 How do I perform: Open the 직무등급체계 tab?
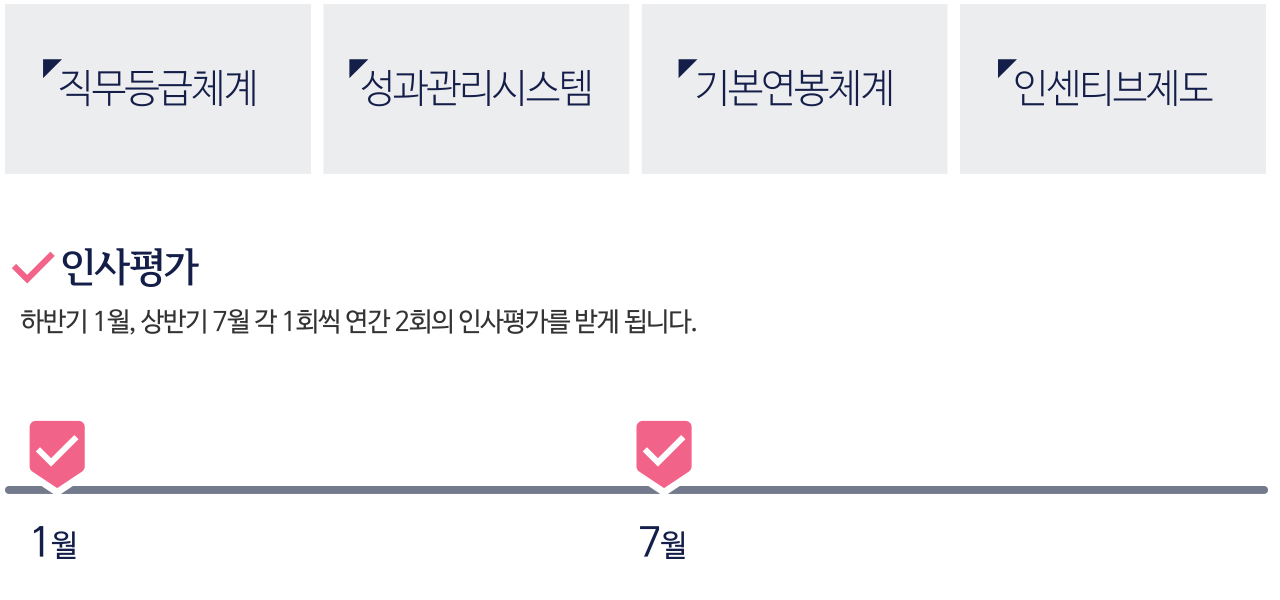click(158, 89)
